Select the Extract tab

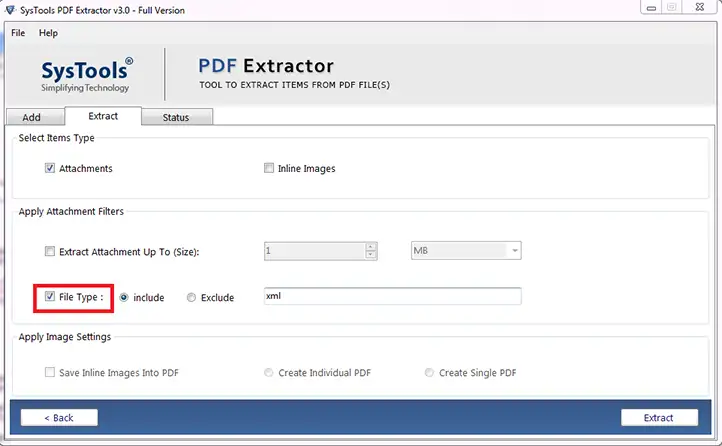pyautogui.click(x=103, y=116)
